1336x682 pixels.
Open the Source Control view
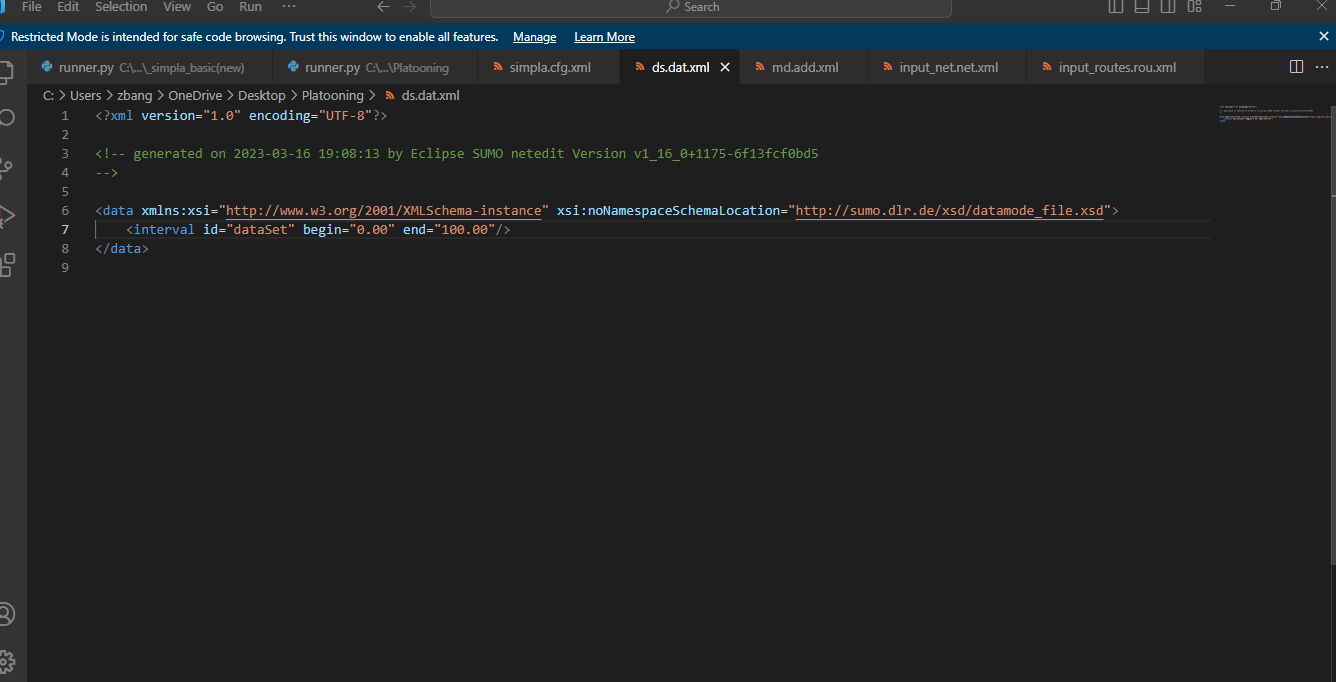click(6, 167)
